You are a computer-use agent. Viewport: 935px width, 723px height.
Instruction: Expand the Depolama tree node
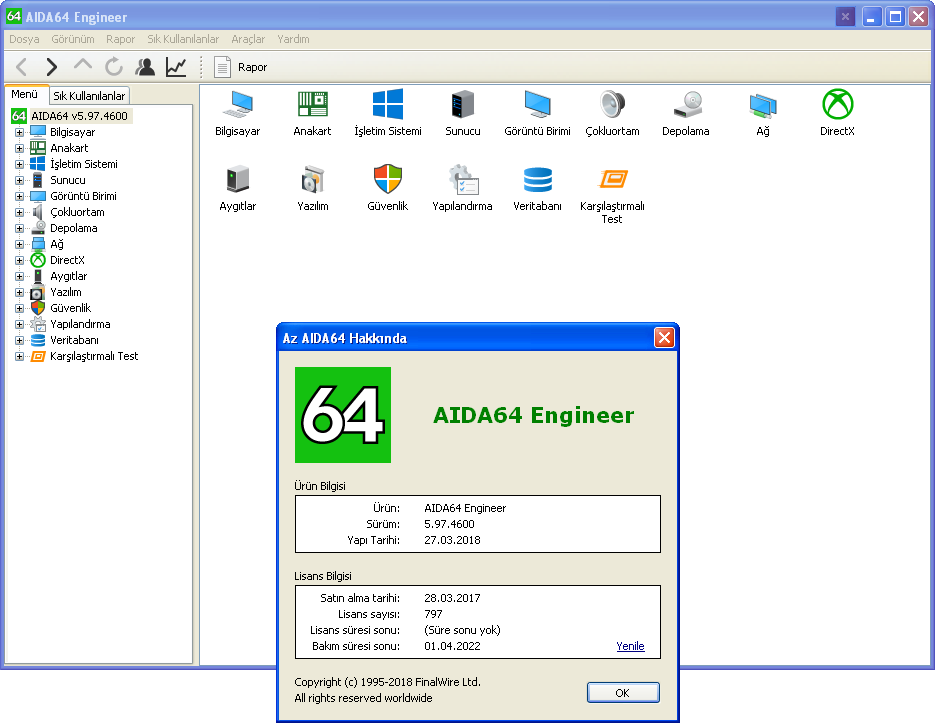(19, 229)
